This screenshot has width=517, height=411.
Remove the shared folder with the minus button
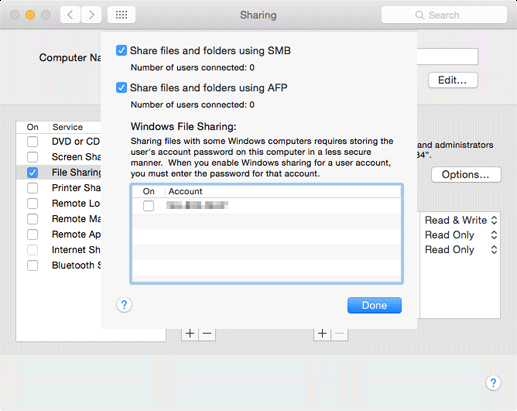[x=207, y=333]
